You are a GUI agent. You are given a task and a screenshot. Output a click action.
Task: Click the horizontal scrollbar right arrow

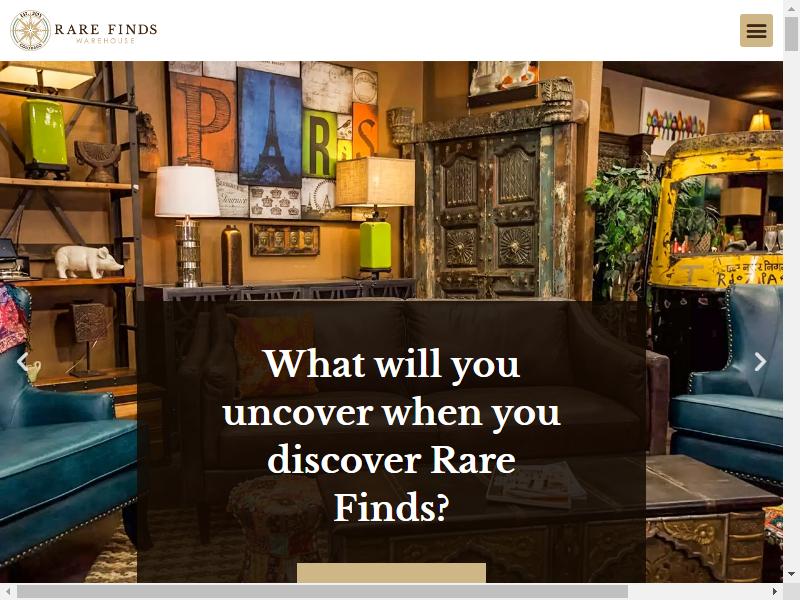pos(775,592)
